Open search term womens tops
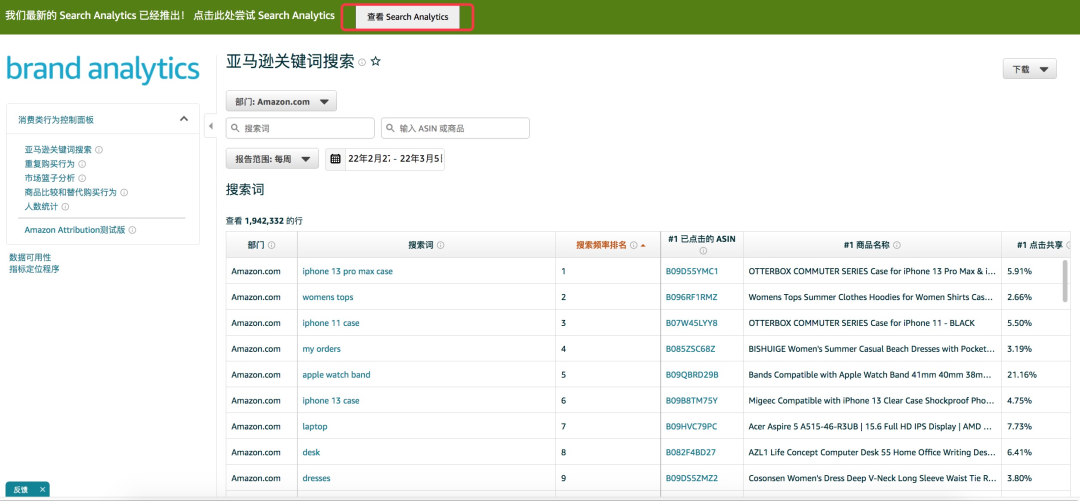1080x501 pixels. (328, 297)
